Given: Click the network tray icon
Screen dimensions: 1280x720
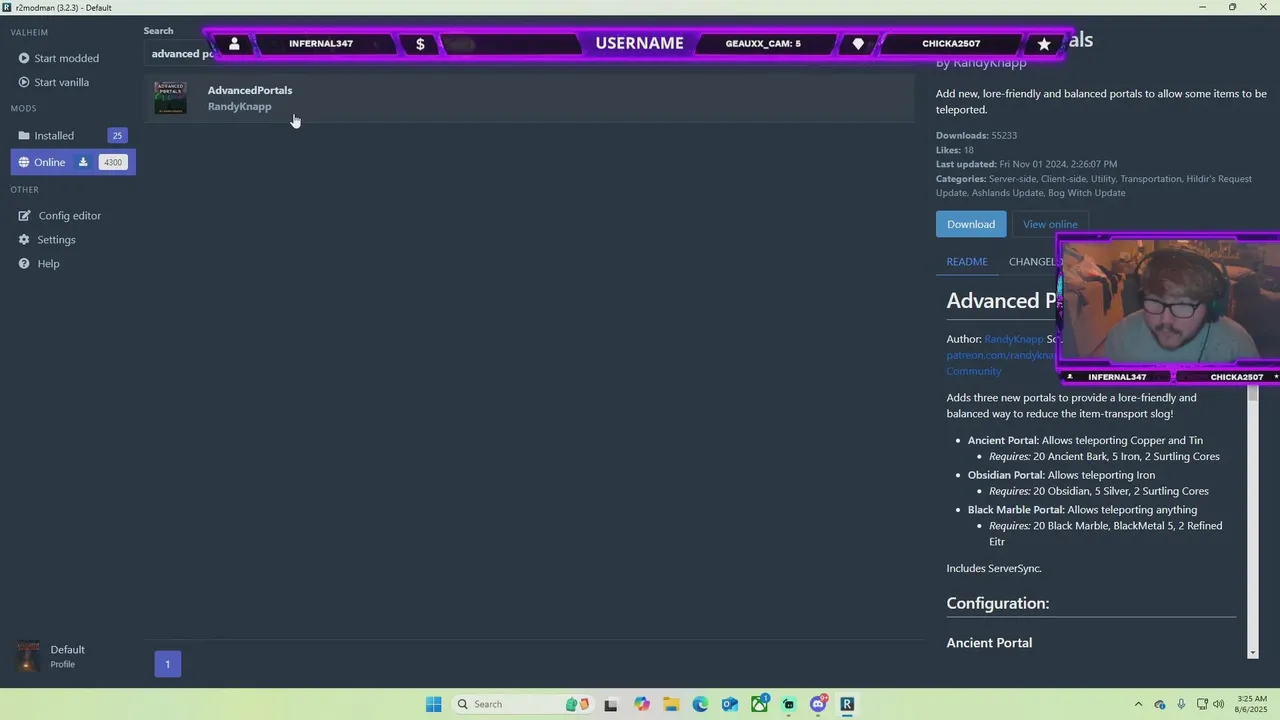Looking at the screenshot, I should pyautogui.click(x=1201, y=704).
